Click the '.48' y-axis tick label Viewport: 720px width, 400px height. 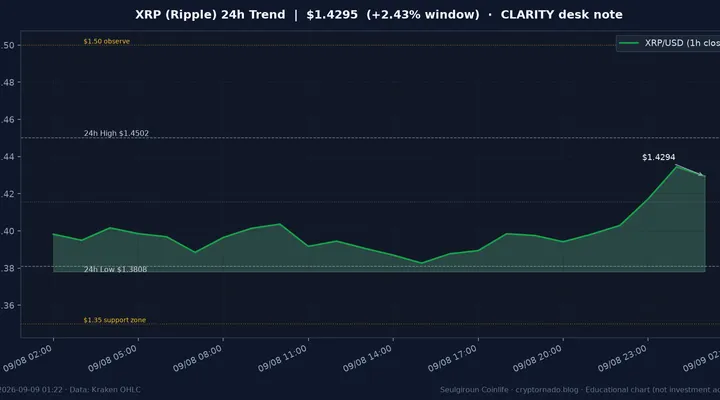click(8, 83)
